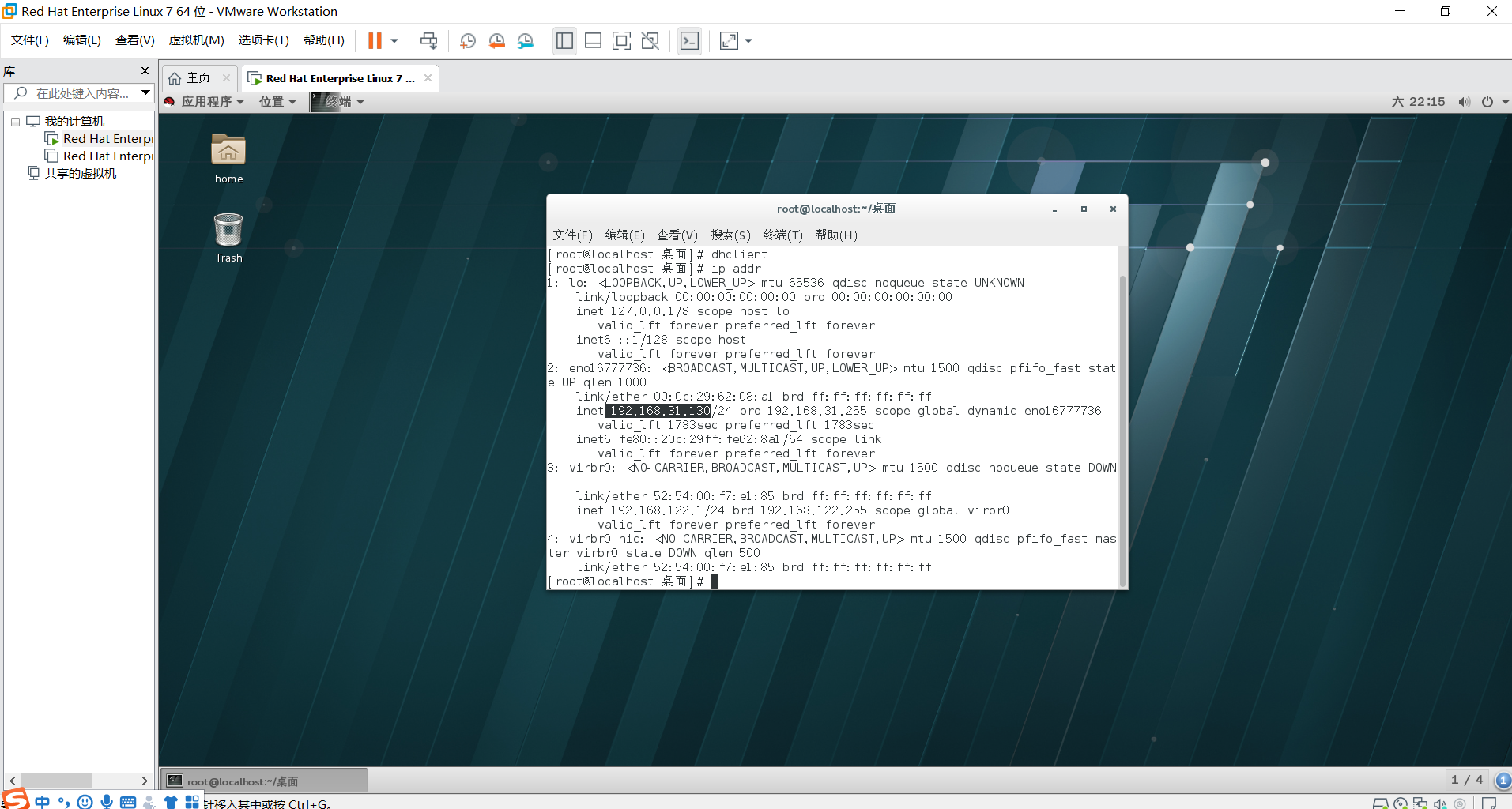
Task: Toggle the thumbnail bar visibility
Action: tap(593, 40)
